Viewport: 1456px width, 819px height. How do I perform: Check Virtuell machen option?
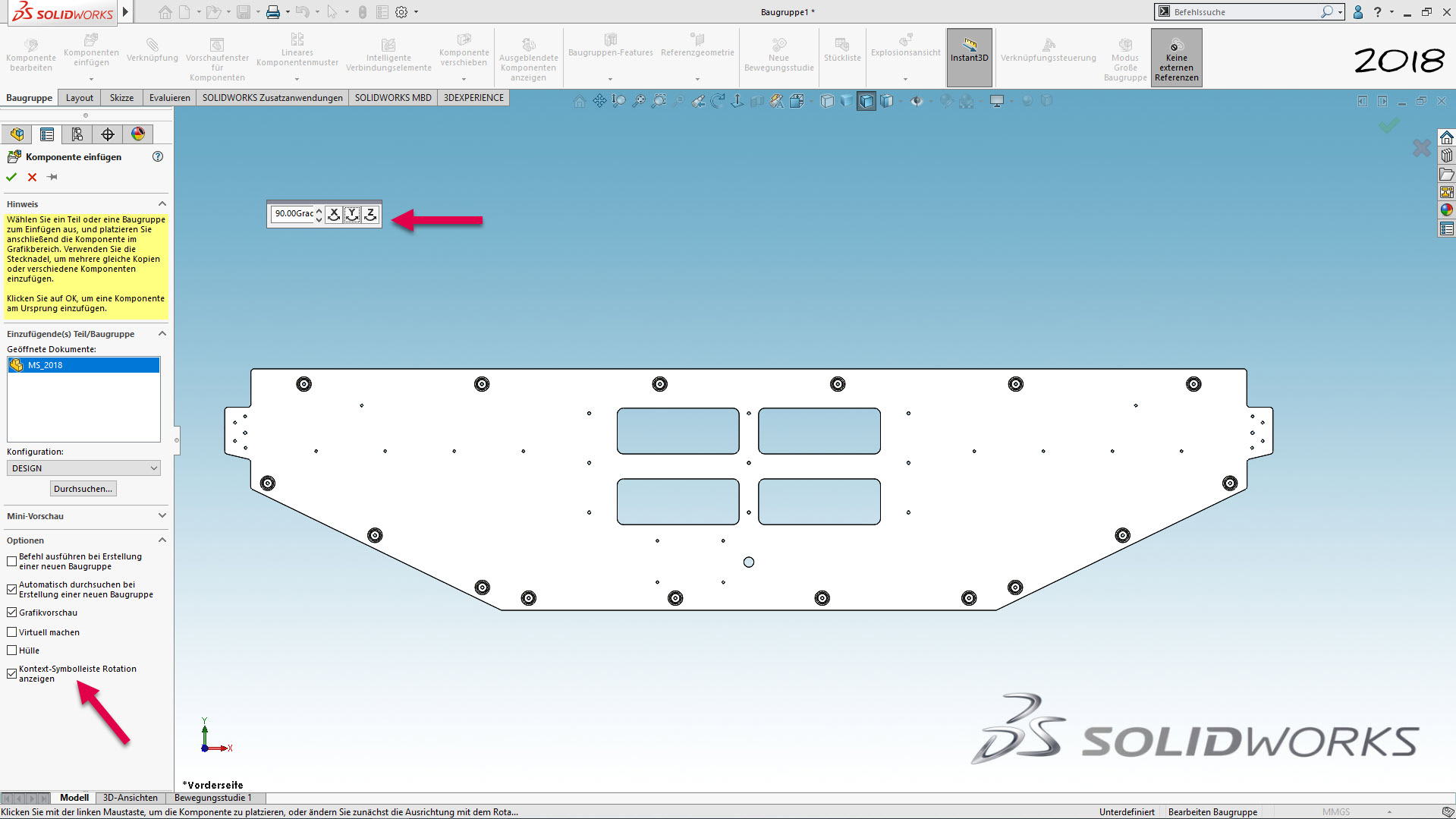pos(11,632)
